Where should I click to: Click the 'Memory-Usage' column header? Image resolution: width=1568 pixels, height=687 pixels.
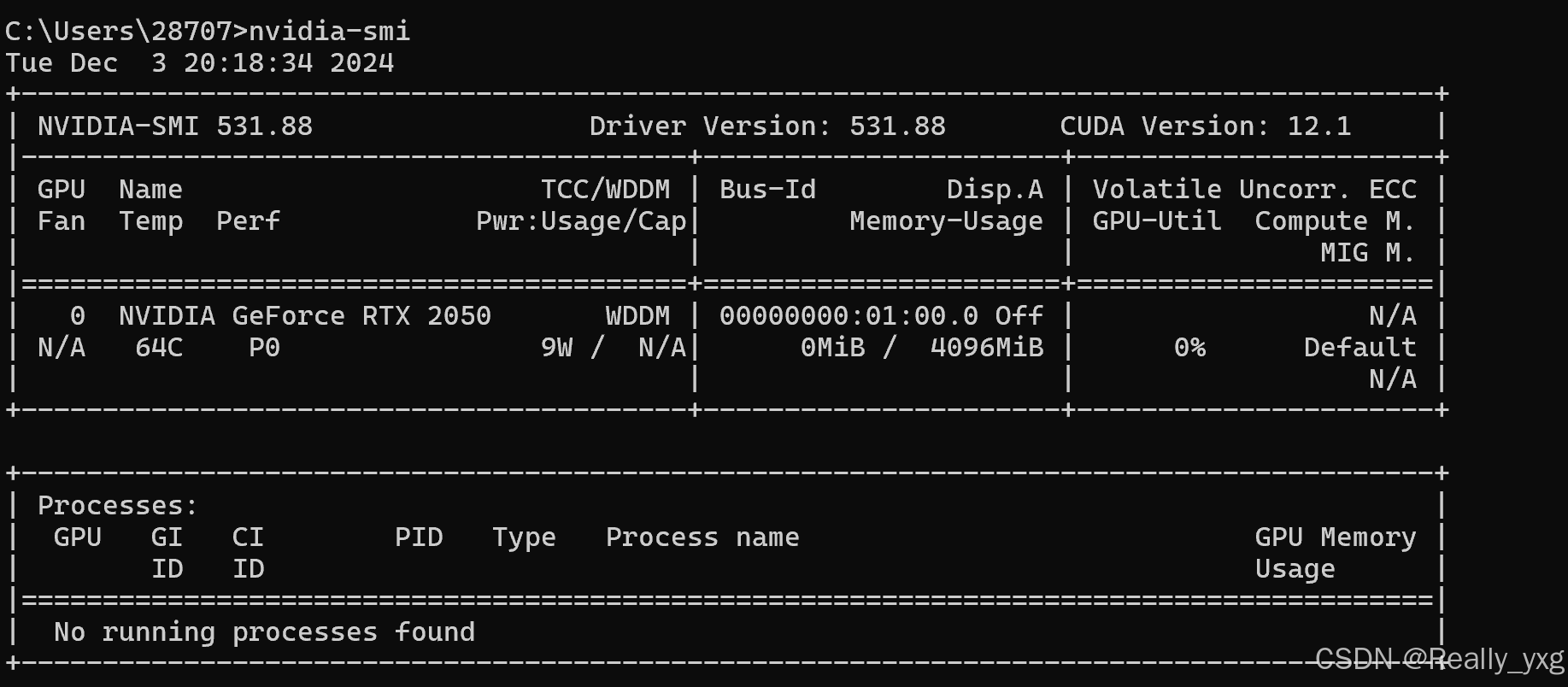(x=946, y=221)
